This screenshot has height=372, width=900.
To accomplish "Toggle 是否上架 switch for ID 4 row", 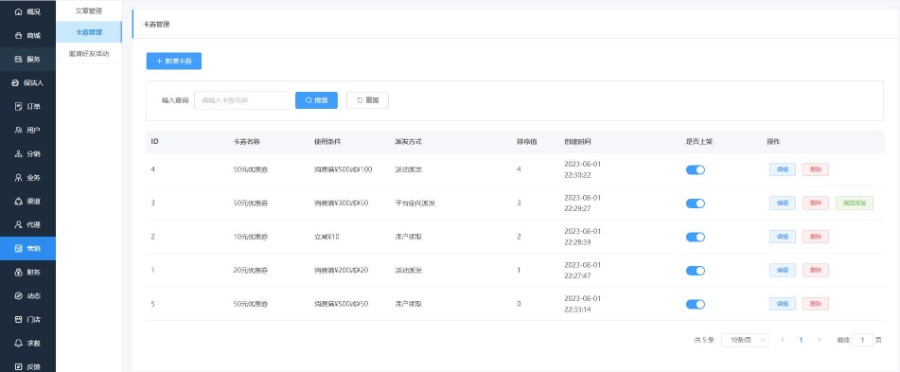I will click(695, 170).
